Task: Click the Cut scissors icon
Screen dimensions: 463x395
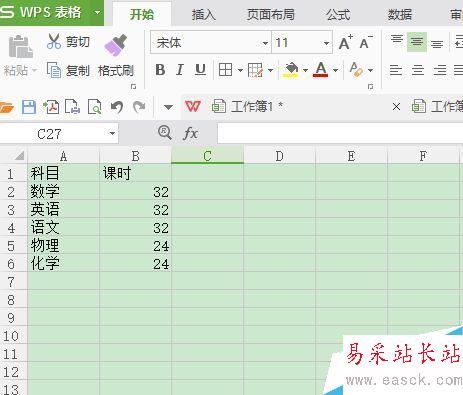Action: coord(54,41)
